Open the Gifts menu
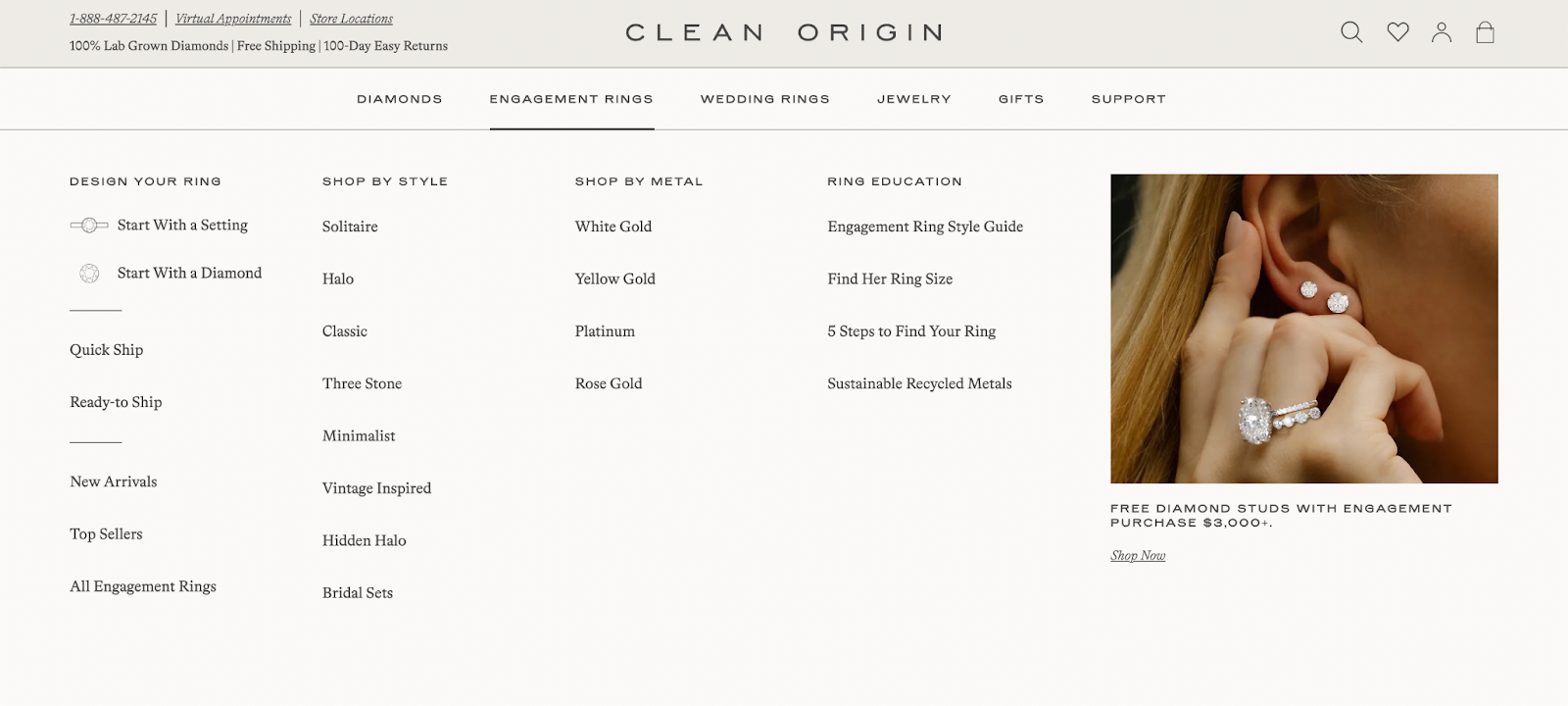Viewport: 1568px width, 706px height. point(1021,99)
